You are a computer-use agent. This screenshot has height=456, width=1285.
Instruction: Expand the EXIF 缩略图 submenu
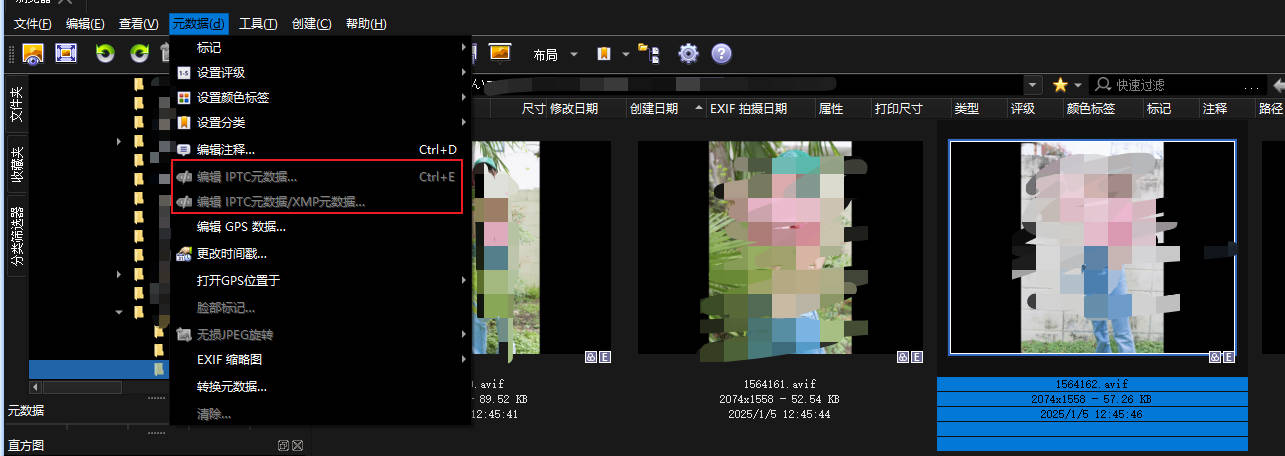[x=320, y=359]
